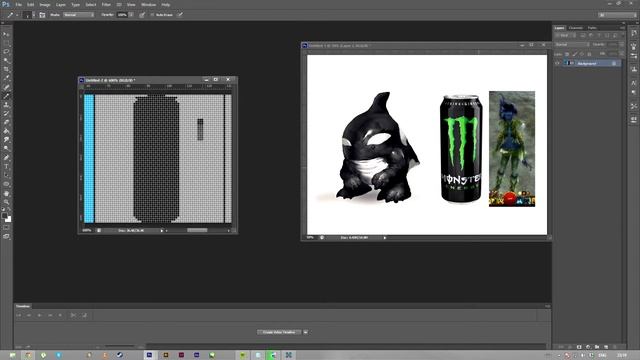Screen dimensions: 640x360
Task: Click the Opacity 100% field in options bar
Action: click(122, 15)
